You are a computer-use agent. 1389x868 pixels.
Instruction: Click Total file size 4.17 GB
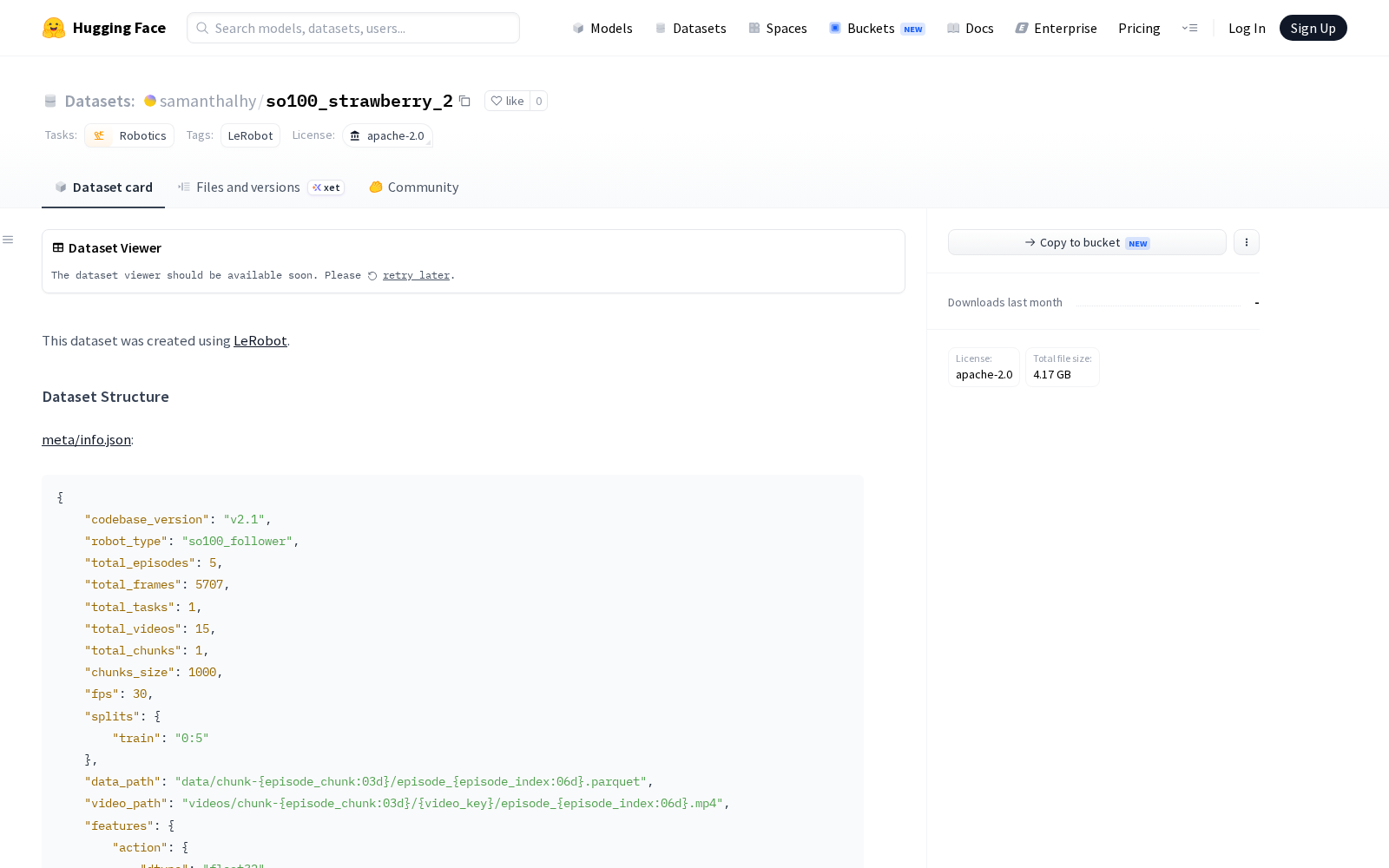coord(1063,367)
